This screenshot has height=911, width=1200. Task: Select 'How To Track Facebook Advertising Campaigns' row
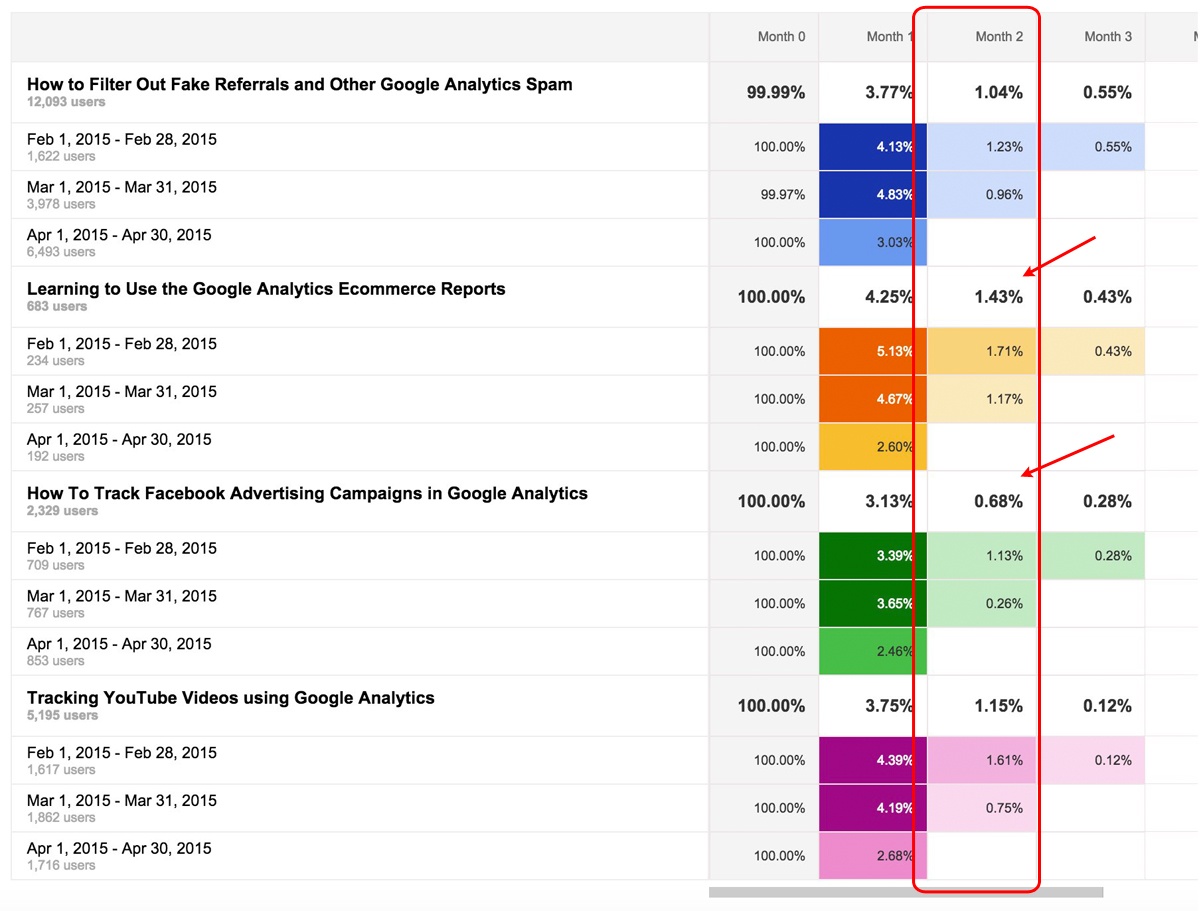pyautogui.click(x=307, y=494)
